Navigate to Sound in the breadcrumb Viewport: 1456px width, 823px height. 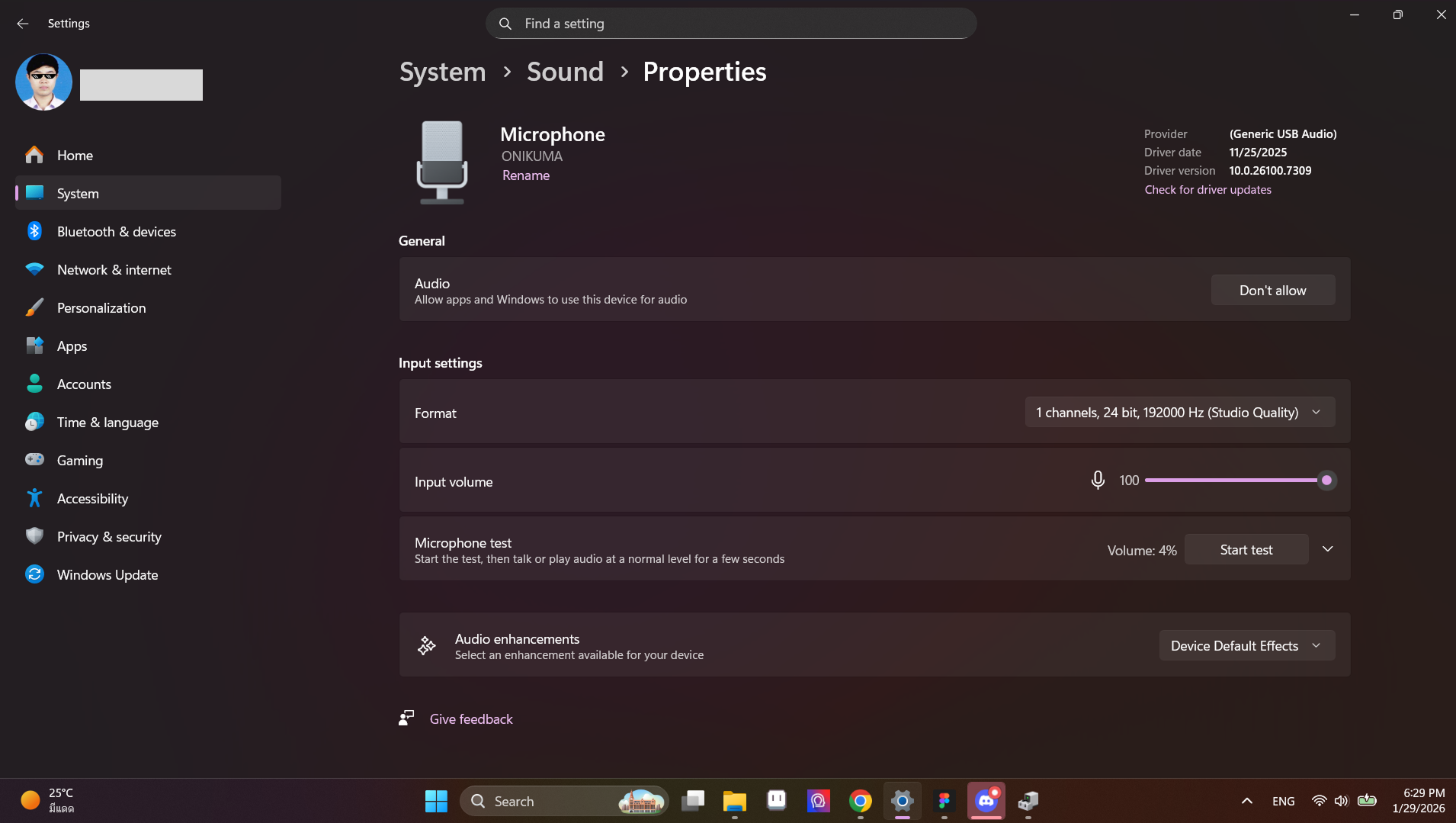pos(565,72)
